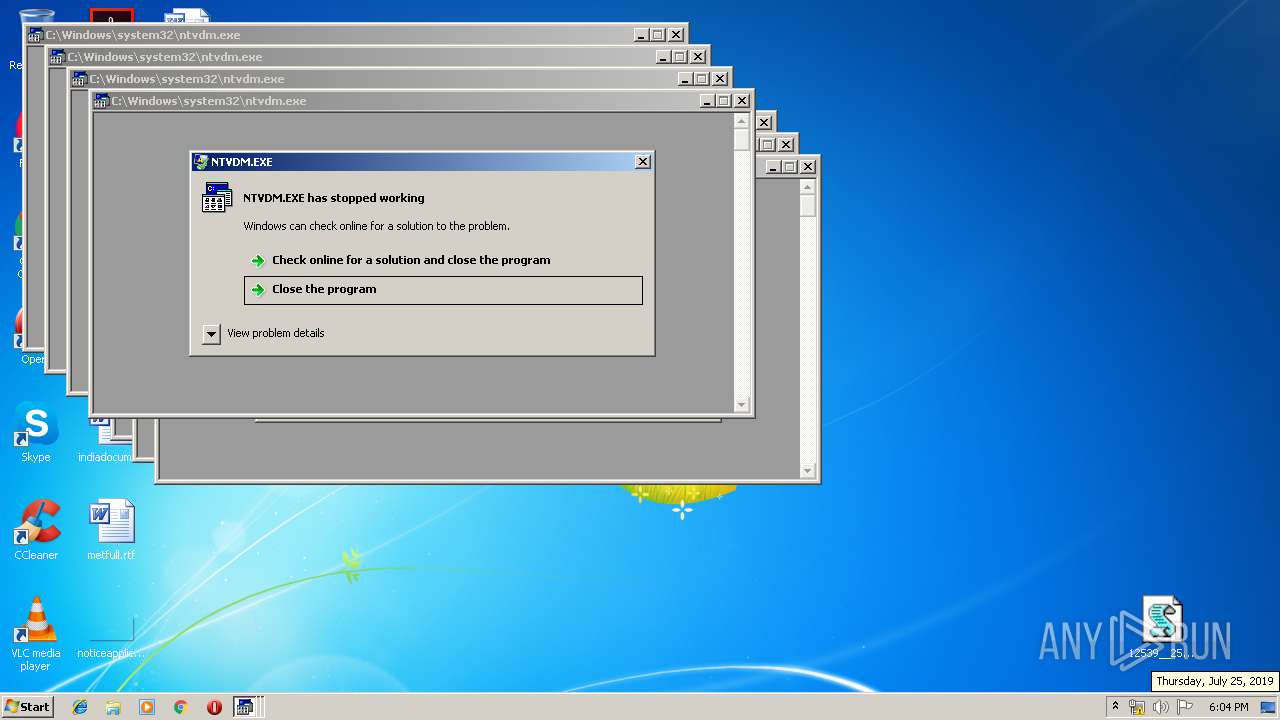The height and width of the screenshot is (720, 1280).
Task: Maximize the front ntvdm.exe window
Action: coord(723,101)
